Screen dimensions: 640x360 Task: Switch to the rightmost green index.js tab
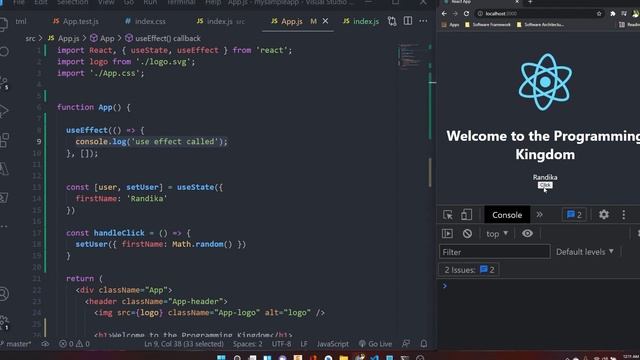pyautogui.click(x=361, y=21)
